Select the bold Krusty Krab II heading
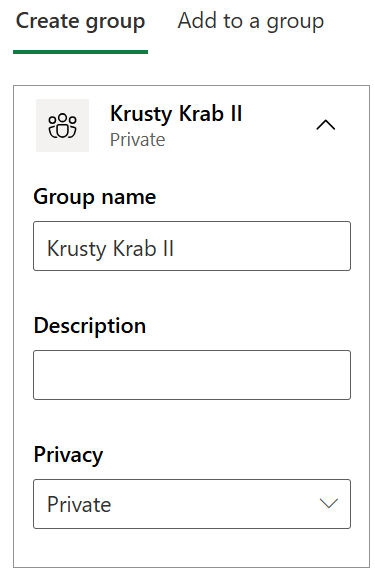 pyautogui.click(x=176, y=114)
